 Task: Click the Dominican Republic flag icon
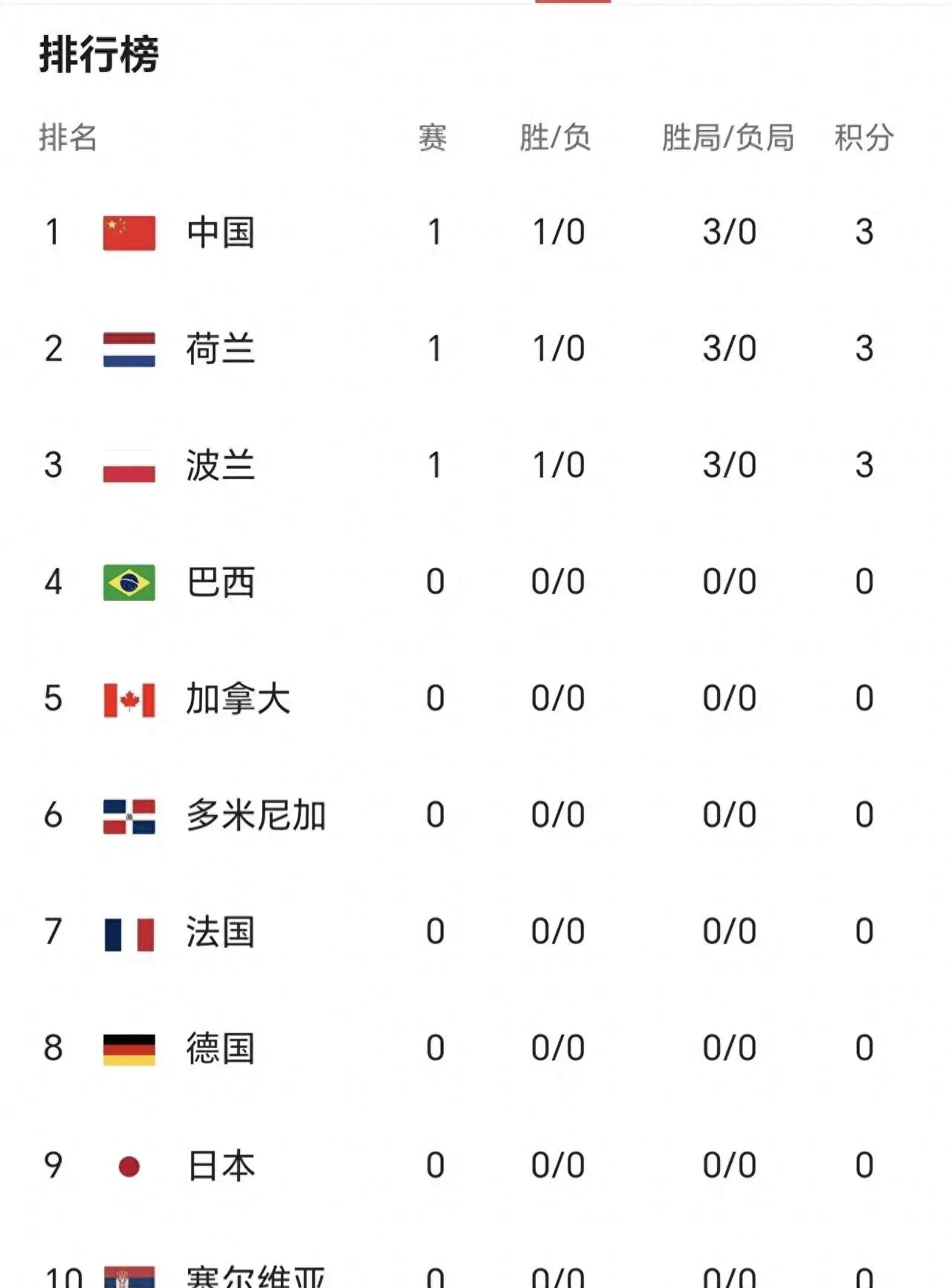[x=129, y=816]
